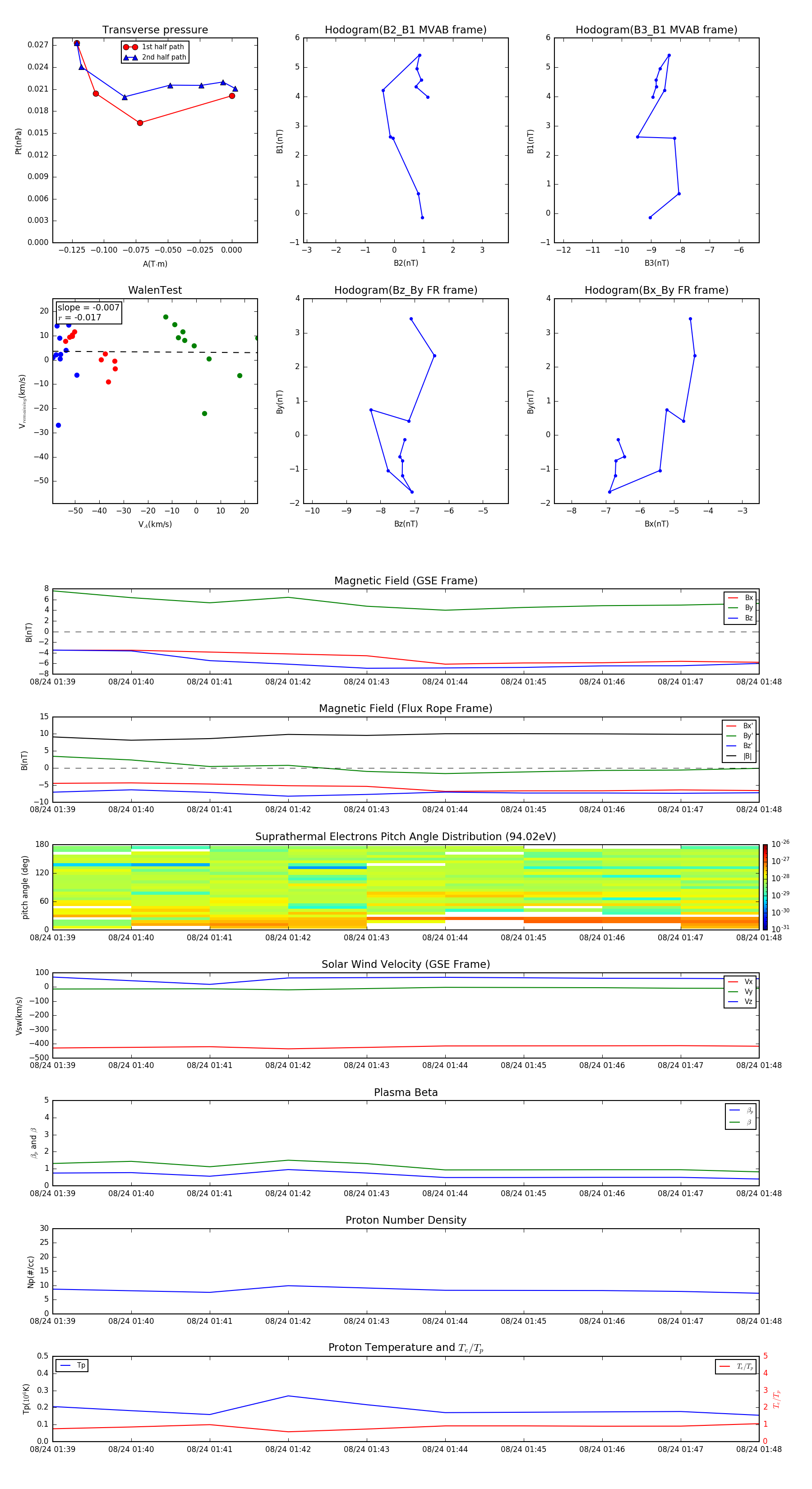812x1489 pixels.
Task: Click the "Magnetic Field (Flux Rope Frame)" title
Action: pos(406,709)
